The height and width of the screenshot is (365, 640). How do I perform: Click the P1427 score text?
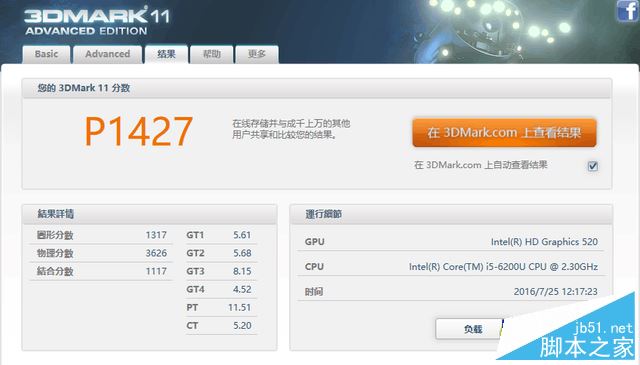tap(138, 131)
